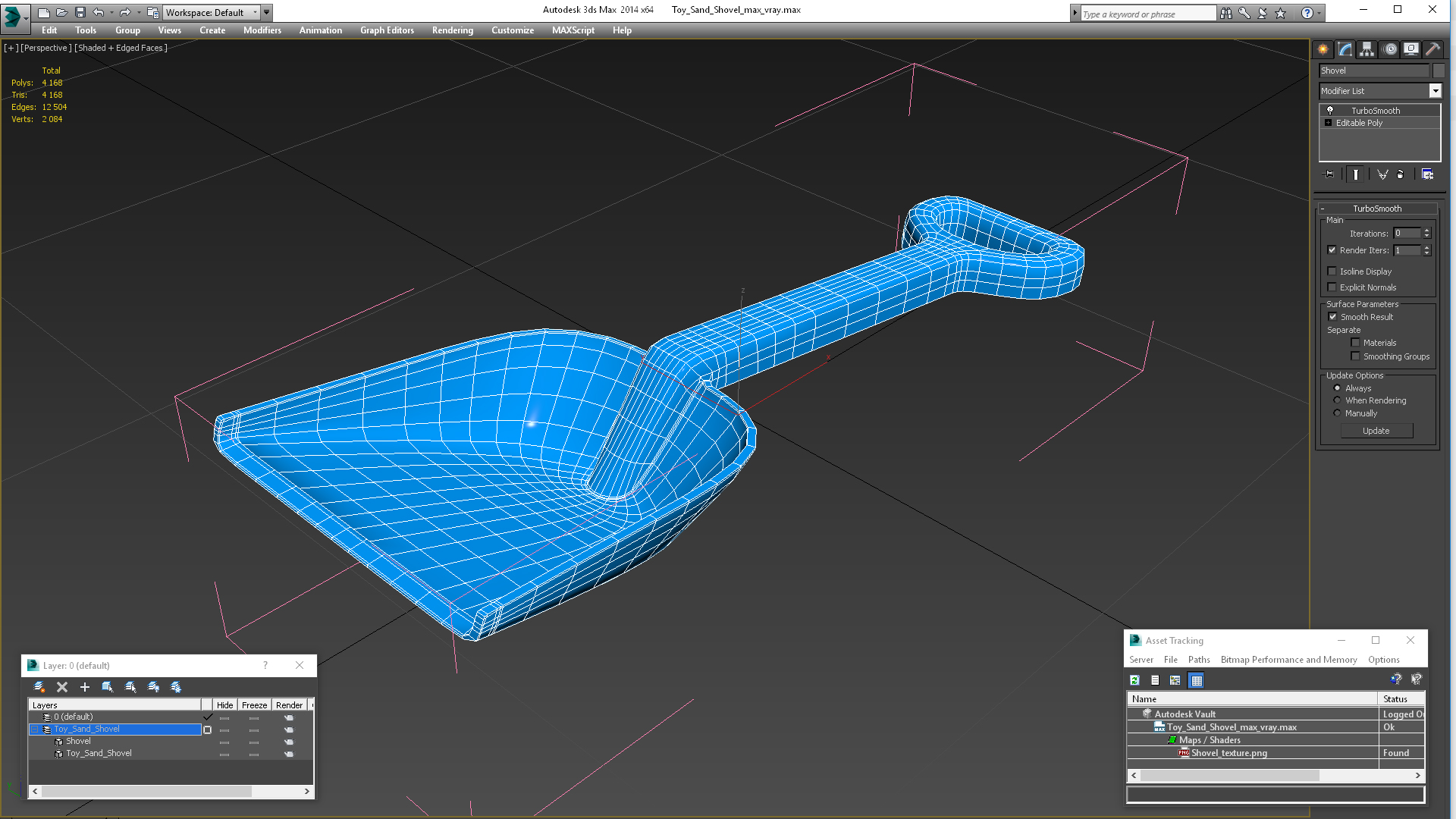Collapse the Toy_Sand_Shovel layer tree
Image resolution: width=1456 pixels, height=819 pixels.
click(35, 730)
